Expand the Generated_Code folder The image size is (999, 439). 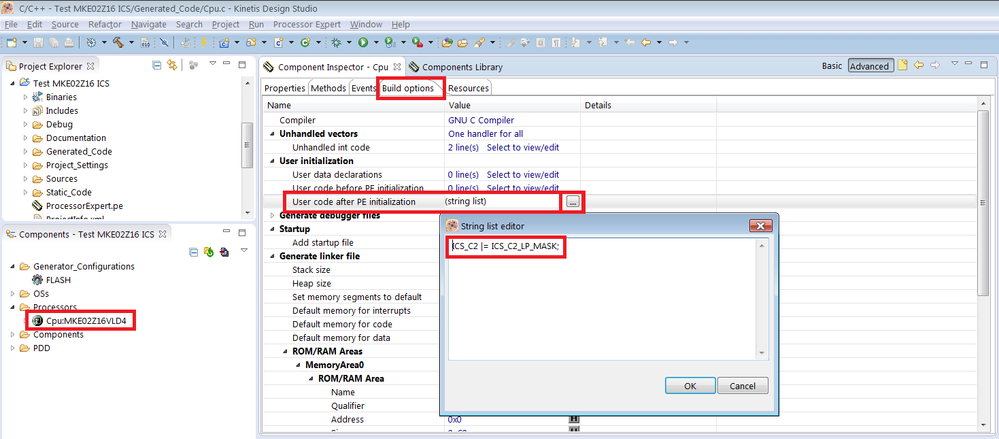pos(25,152)
